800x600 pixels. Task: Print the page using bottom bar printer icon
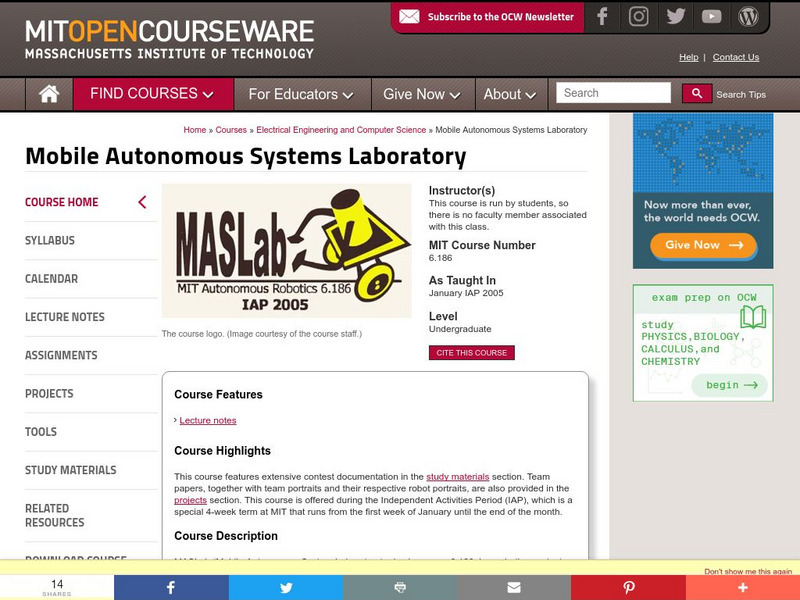400,587
